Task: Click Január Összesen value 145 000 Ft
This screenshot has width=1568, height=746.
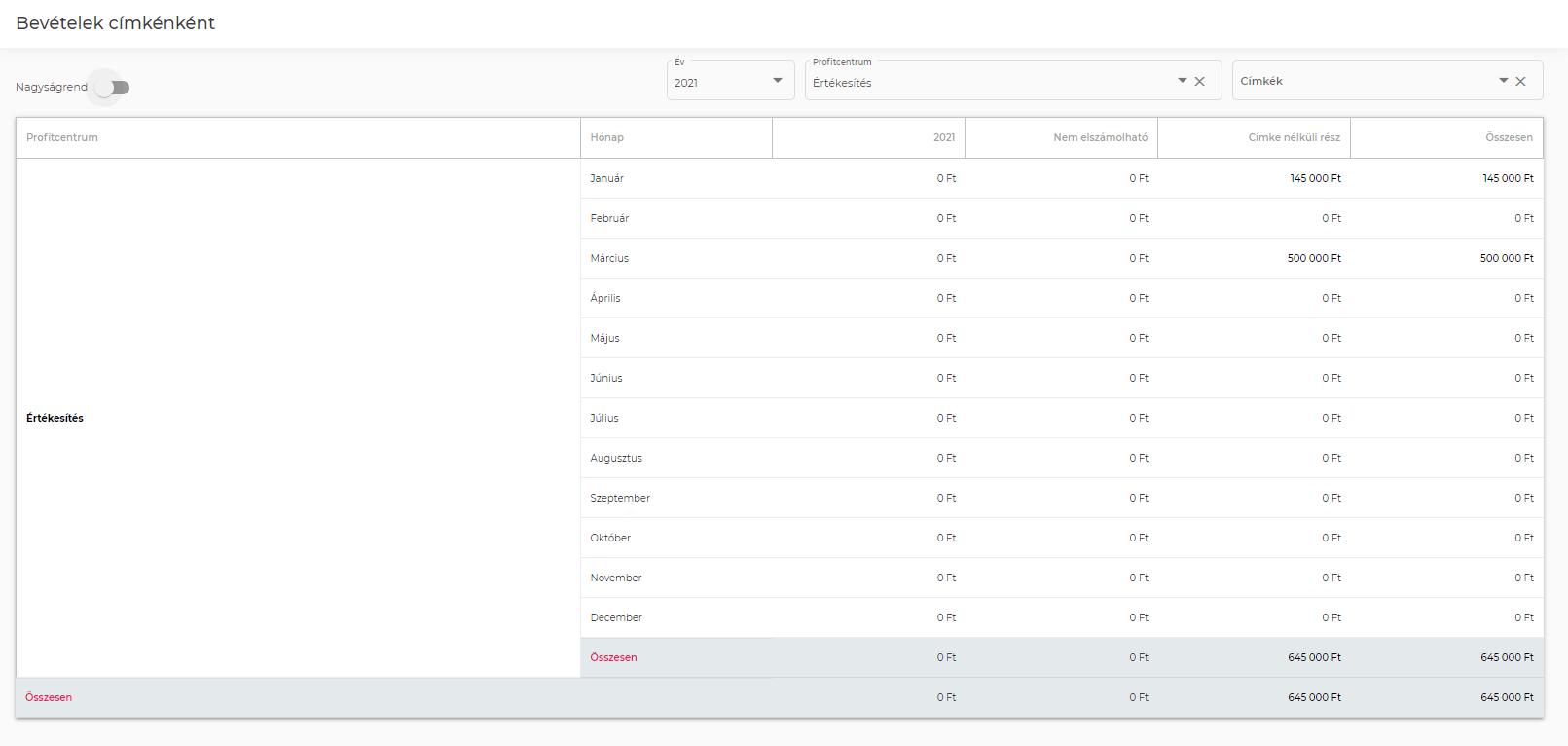Action: [x=1508, y=179]
